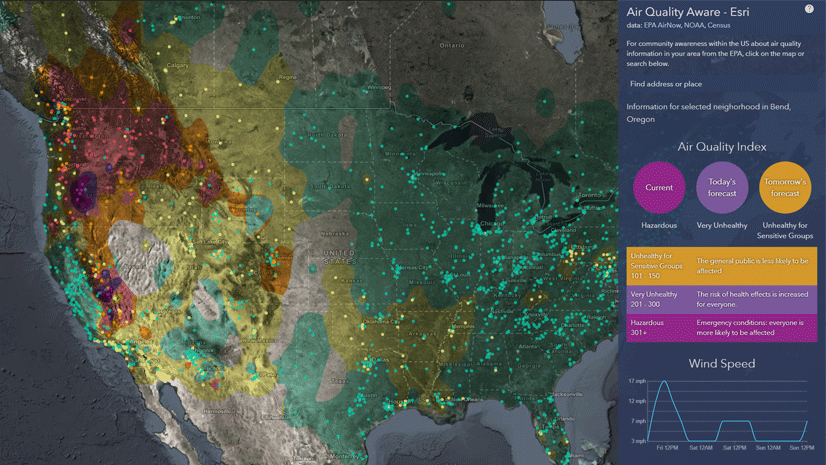
Task: Click the Air Quality Aware - Esri title
Action: pyautogui.click(x=687, y=12)
